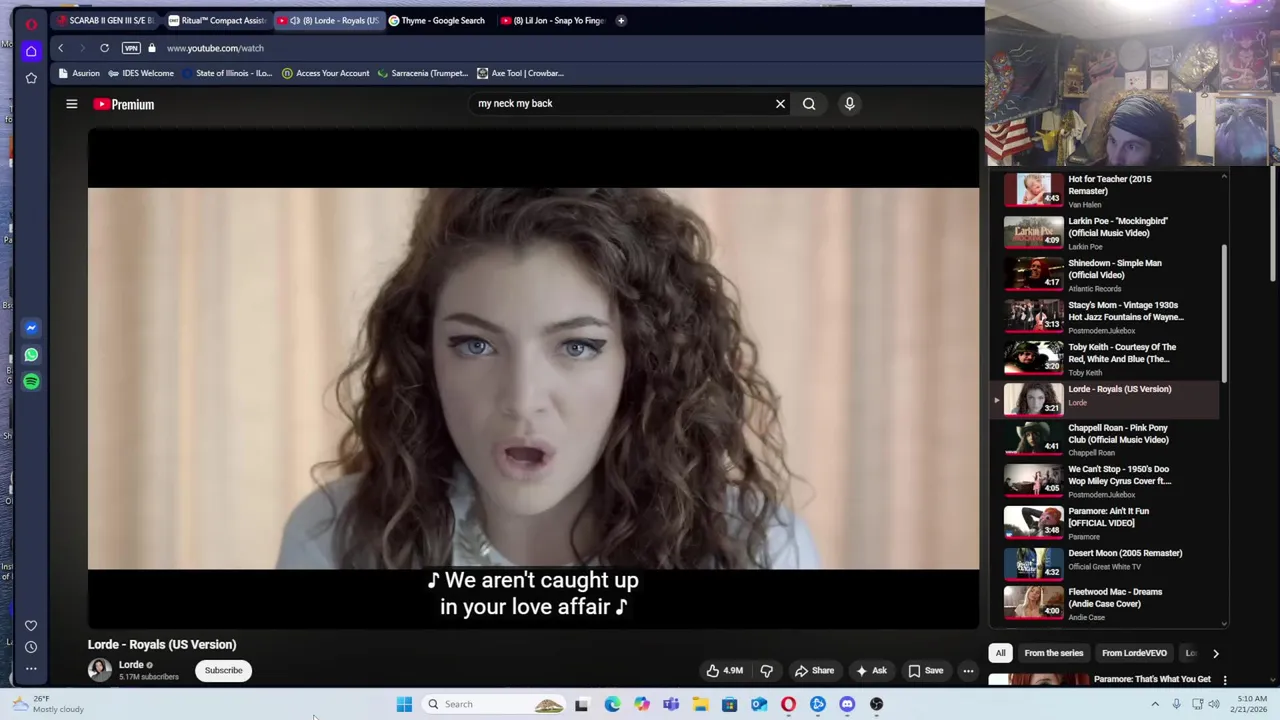Click the Lorde channel name link
1280x720 pixels.
(131, 665)
